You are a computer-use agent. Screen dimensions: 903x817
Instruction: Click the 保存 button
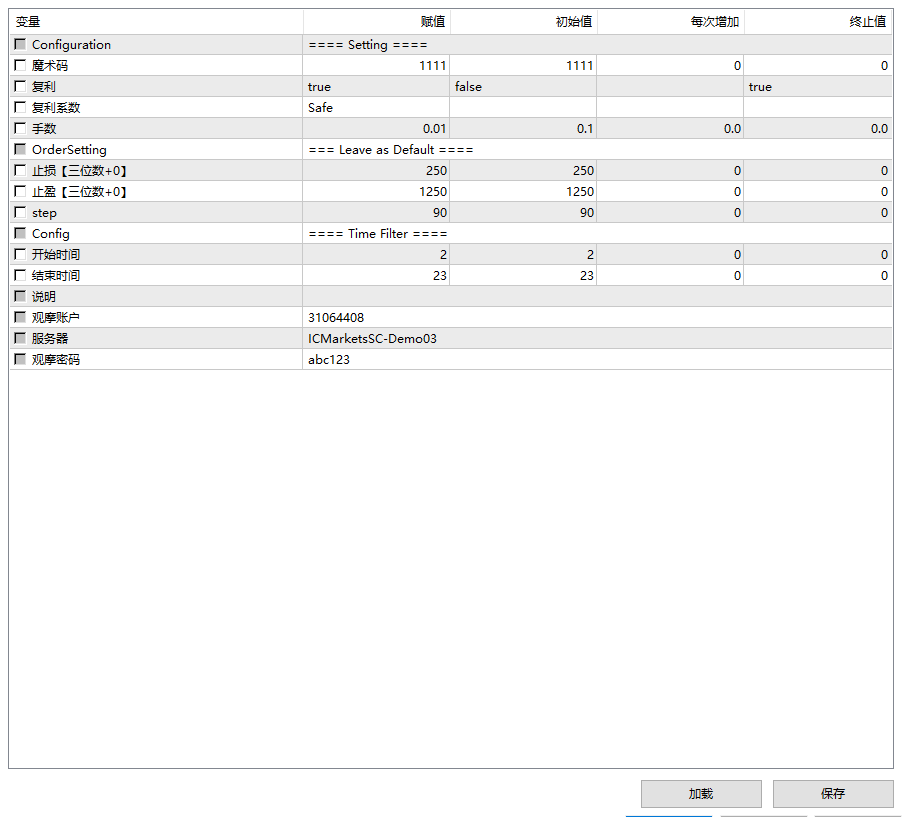point(832,794)
